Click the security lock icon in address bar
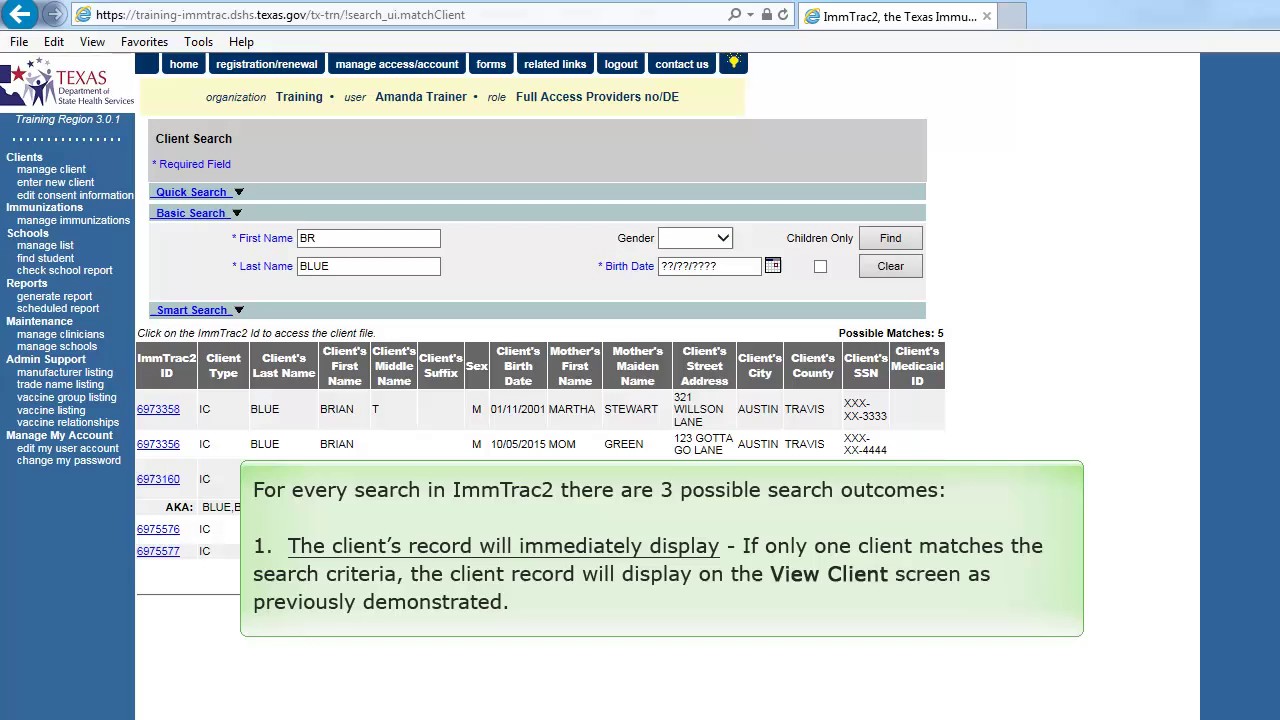The height and width of the screenshot is (720, 1280). pyautogui.click(x=766, y=14)
